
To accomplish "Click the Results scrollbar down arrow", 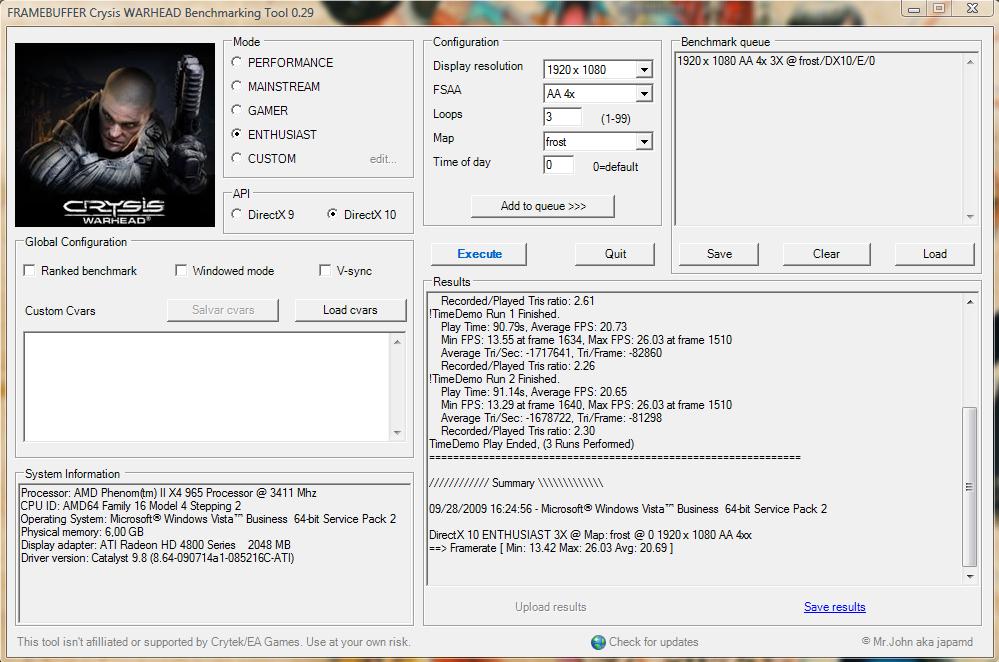I will pyautogui.click(x=970, y=577).
